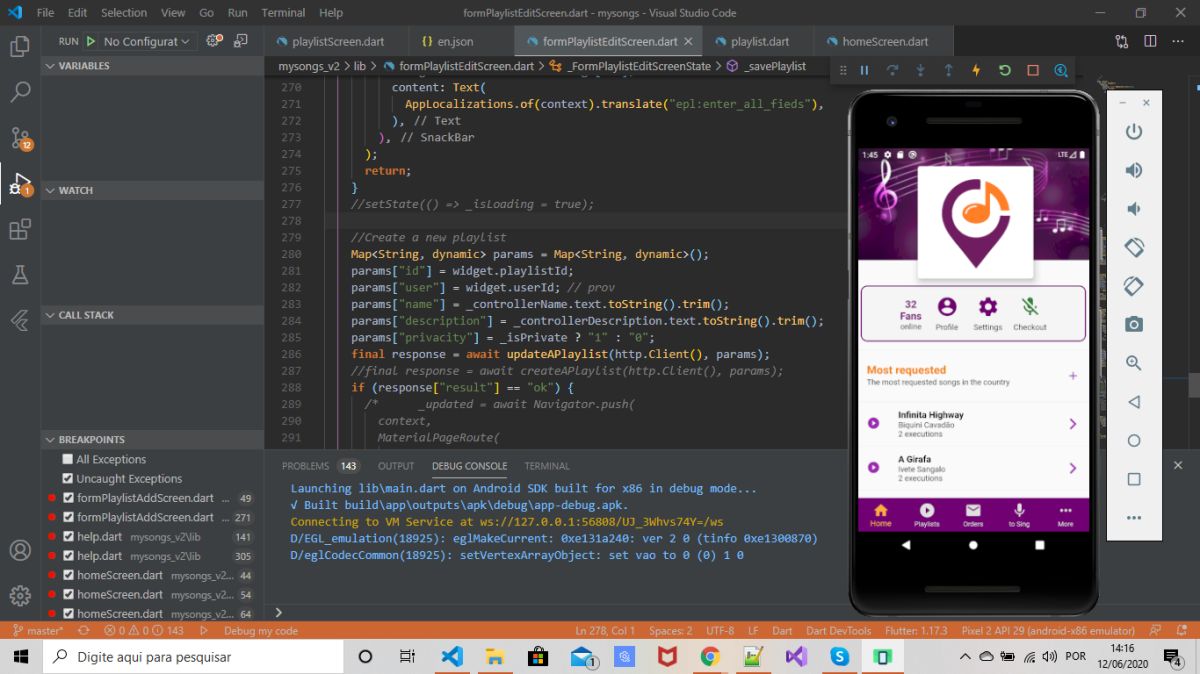Expand the debug console input chevron
1200x674 pixels.
(x=279, y=612)
